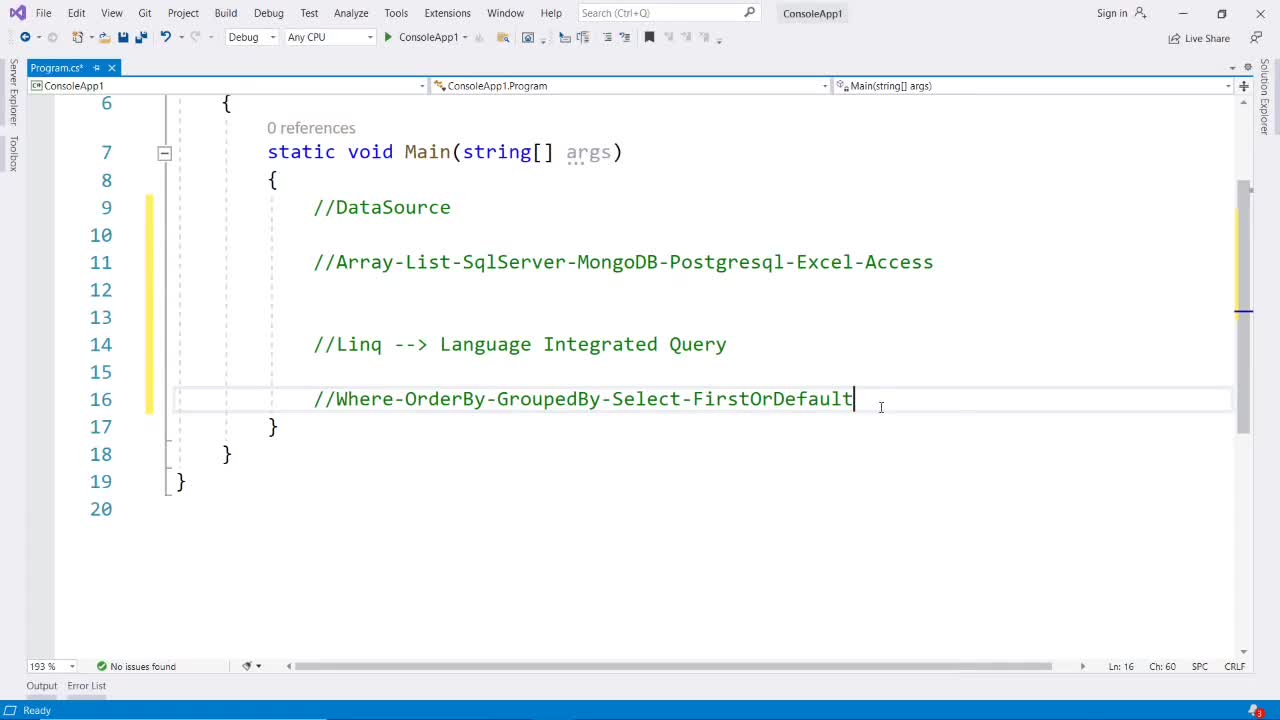1280x720 pixels.
Task: Toggle a bookmark with the bookmark icon
Action: pyautogui.click(x=649, y=37)
